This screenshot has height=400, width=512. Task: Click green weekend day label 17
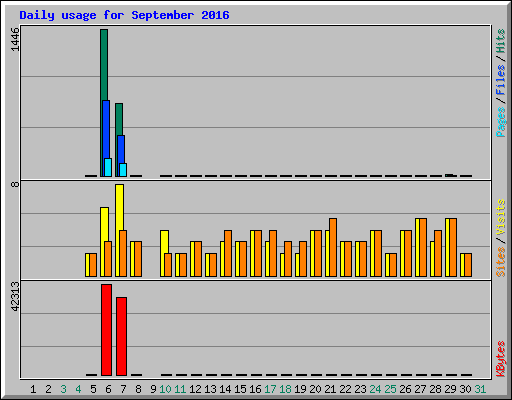270,389
